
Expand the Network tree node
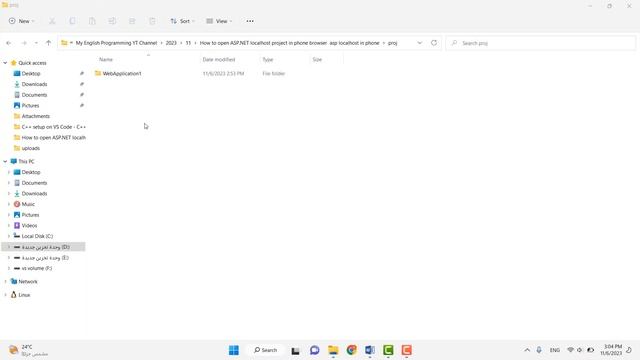pos(5,282)
